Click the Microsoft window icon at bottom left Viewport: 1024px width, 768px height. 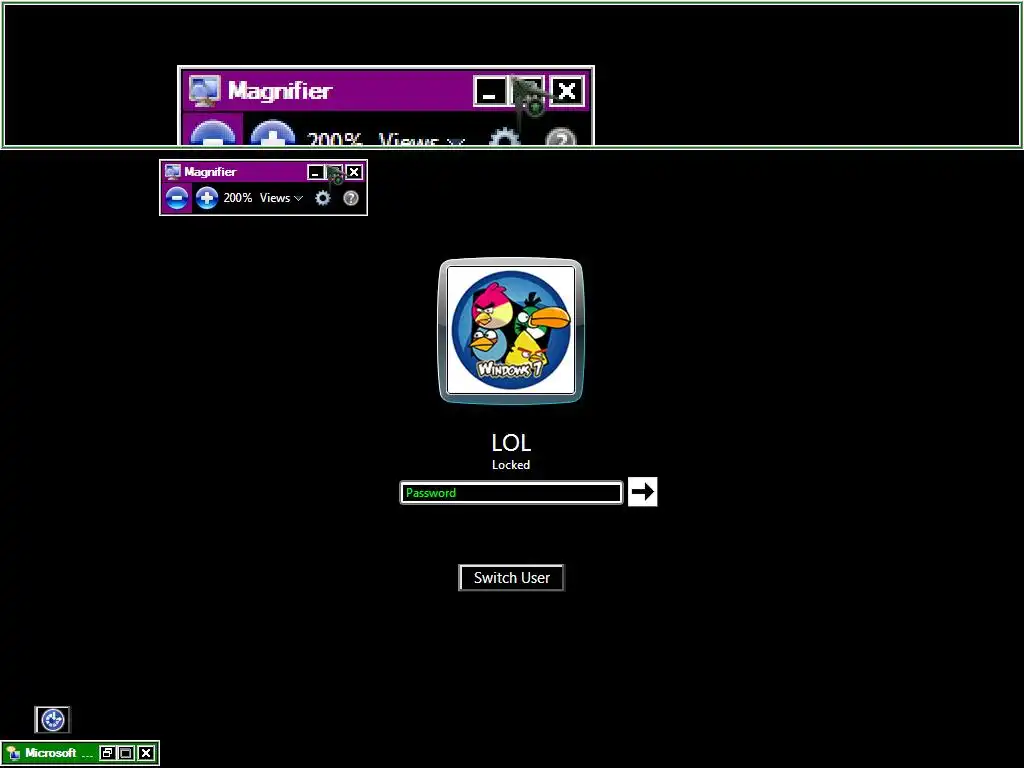coord(13,753)
